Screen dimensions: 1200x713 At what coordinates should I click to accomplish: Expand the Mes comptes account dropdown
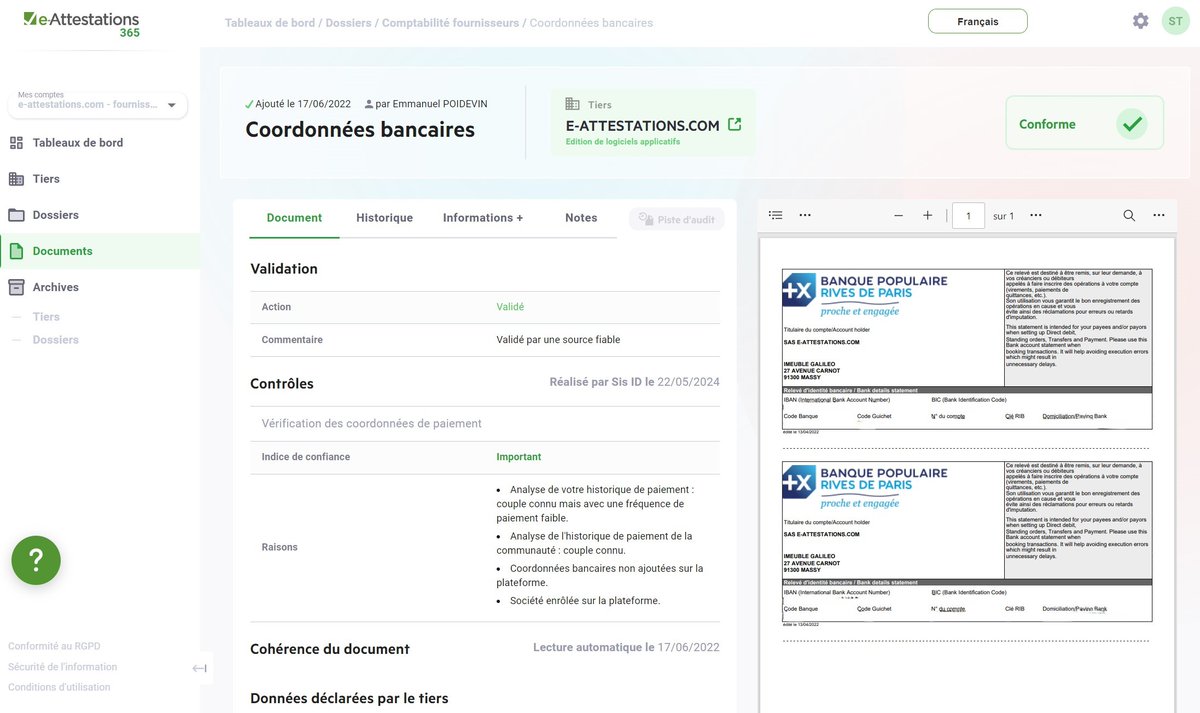97,104
